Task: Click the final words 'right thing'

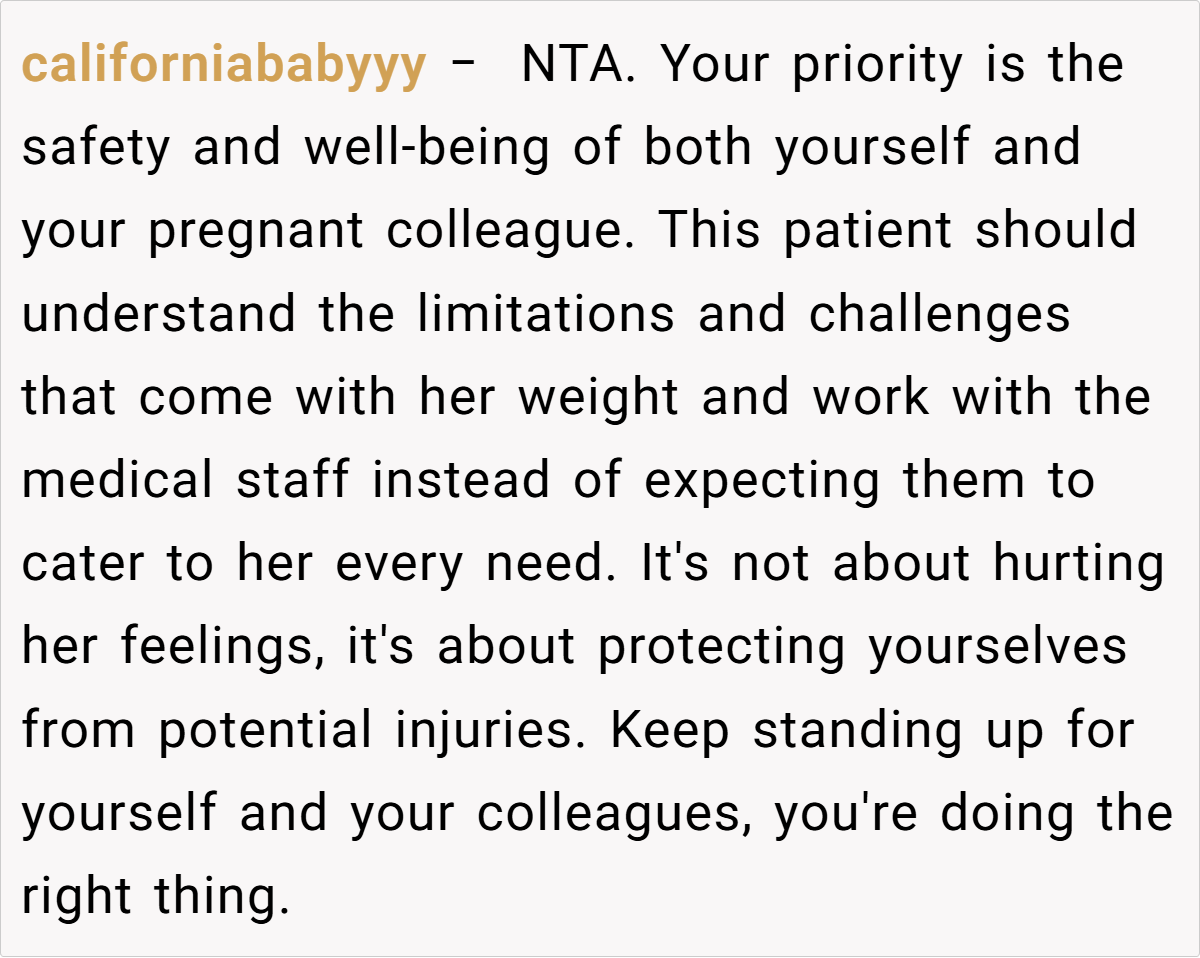Action: point(155,896)
